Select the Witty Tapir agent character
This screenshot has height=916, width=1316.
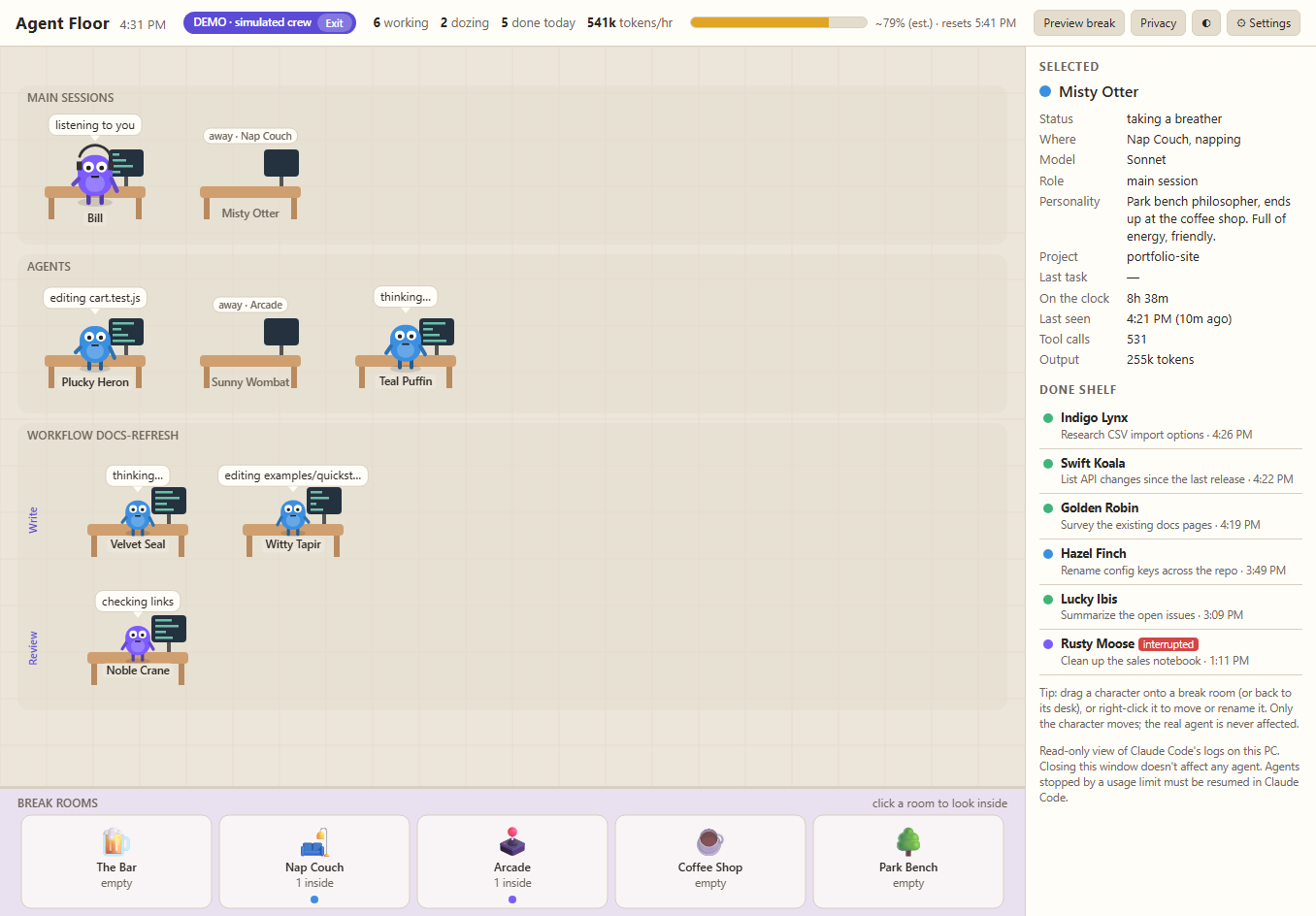click(293, 516)
